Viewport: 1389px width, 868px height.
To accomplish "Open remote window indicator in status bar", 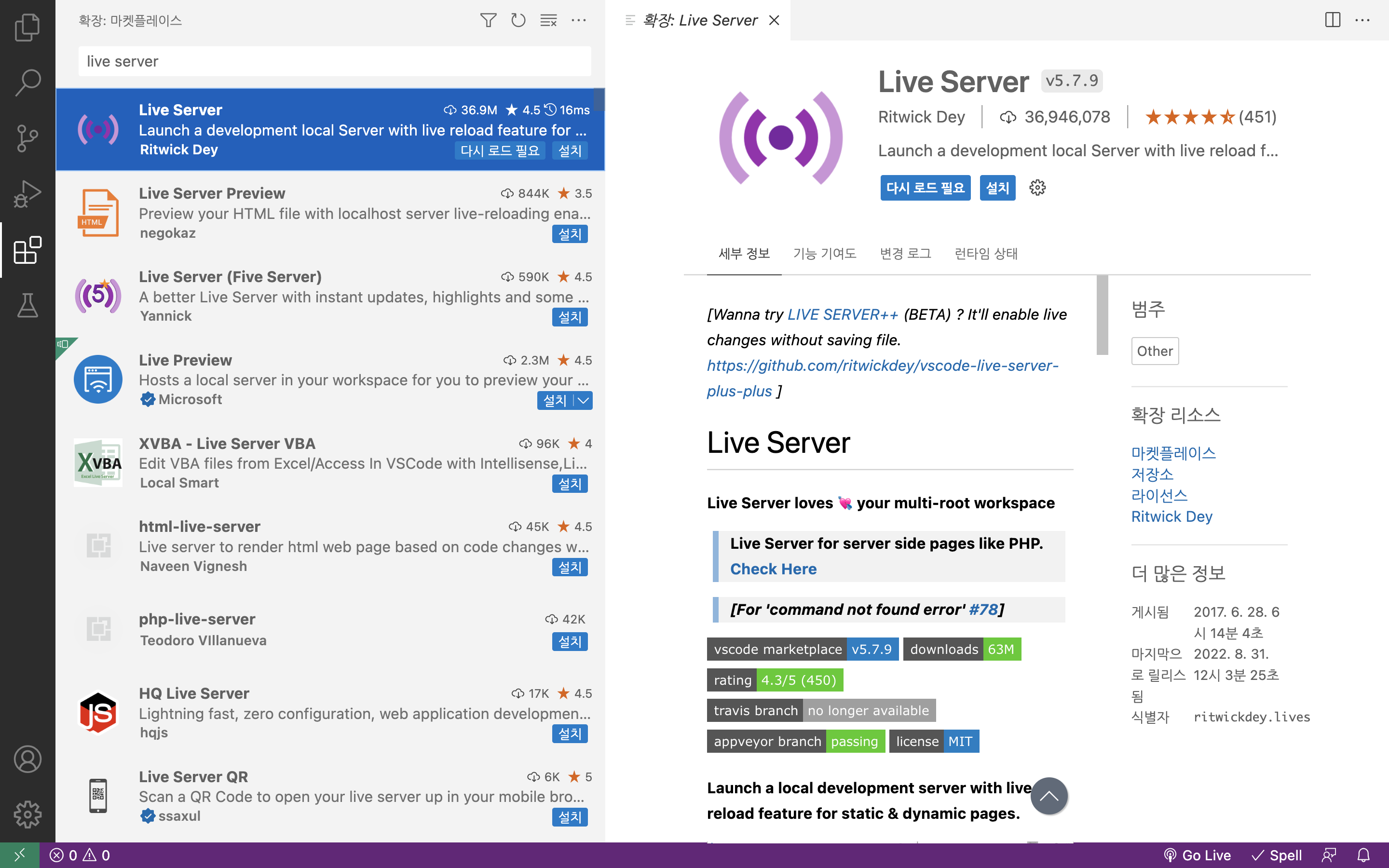I will (19, 855).
